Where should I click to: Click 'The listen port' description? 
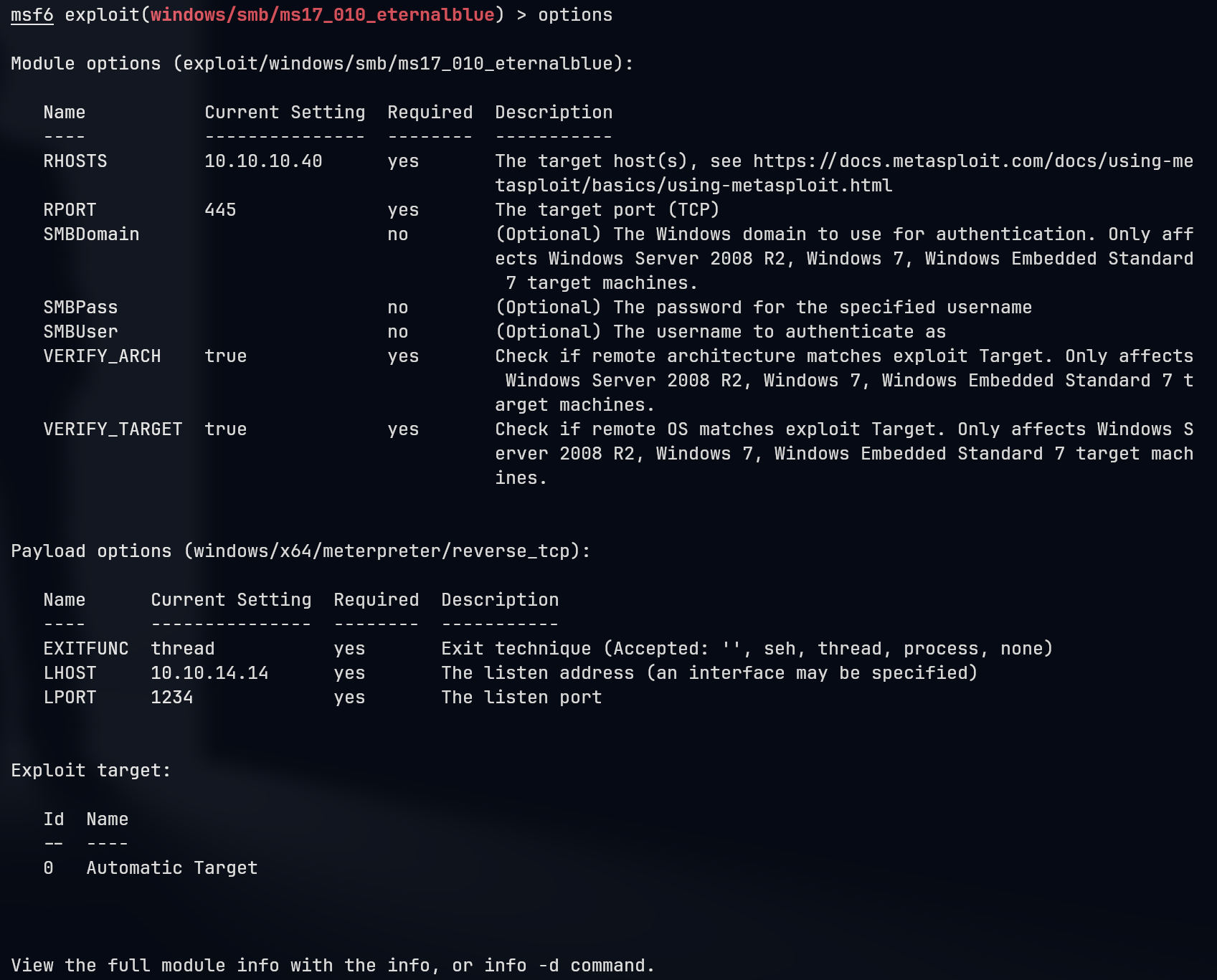pos(521,698)
